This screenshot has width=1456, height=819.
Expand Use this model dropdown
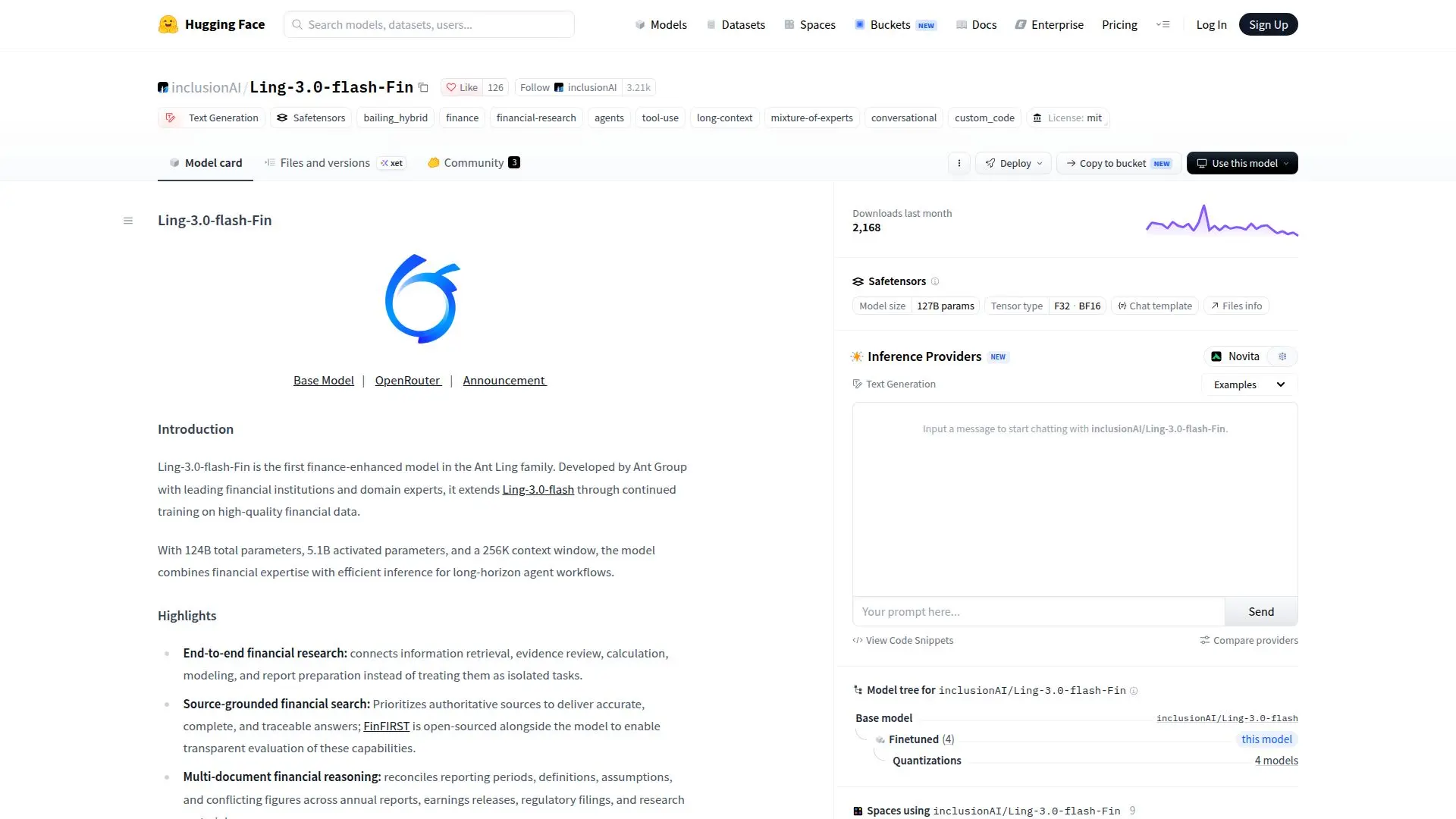click(1242, 163)
